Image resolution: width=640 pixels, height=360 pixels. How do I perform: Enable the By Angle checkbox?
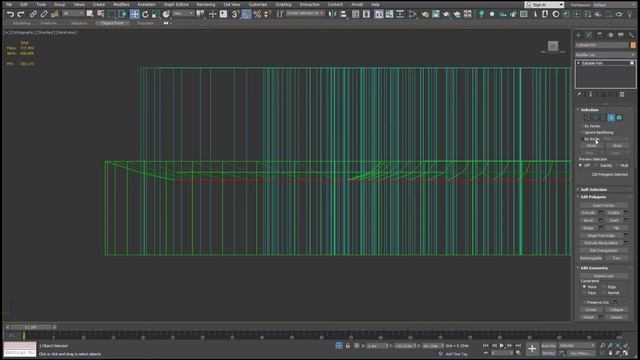582,139
